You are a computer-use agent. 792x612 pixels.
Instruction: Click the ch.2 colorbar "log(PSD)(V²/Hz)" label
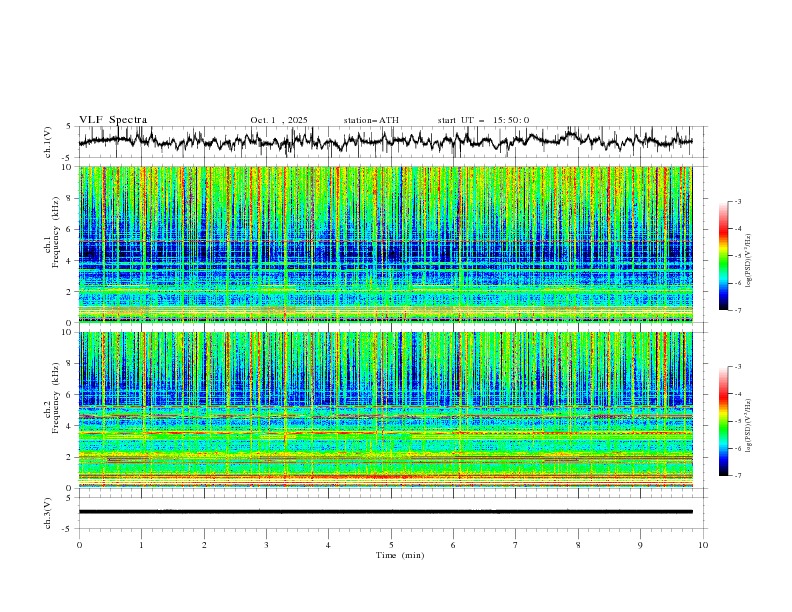tap(748, 425)
